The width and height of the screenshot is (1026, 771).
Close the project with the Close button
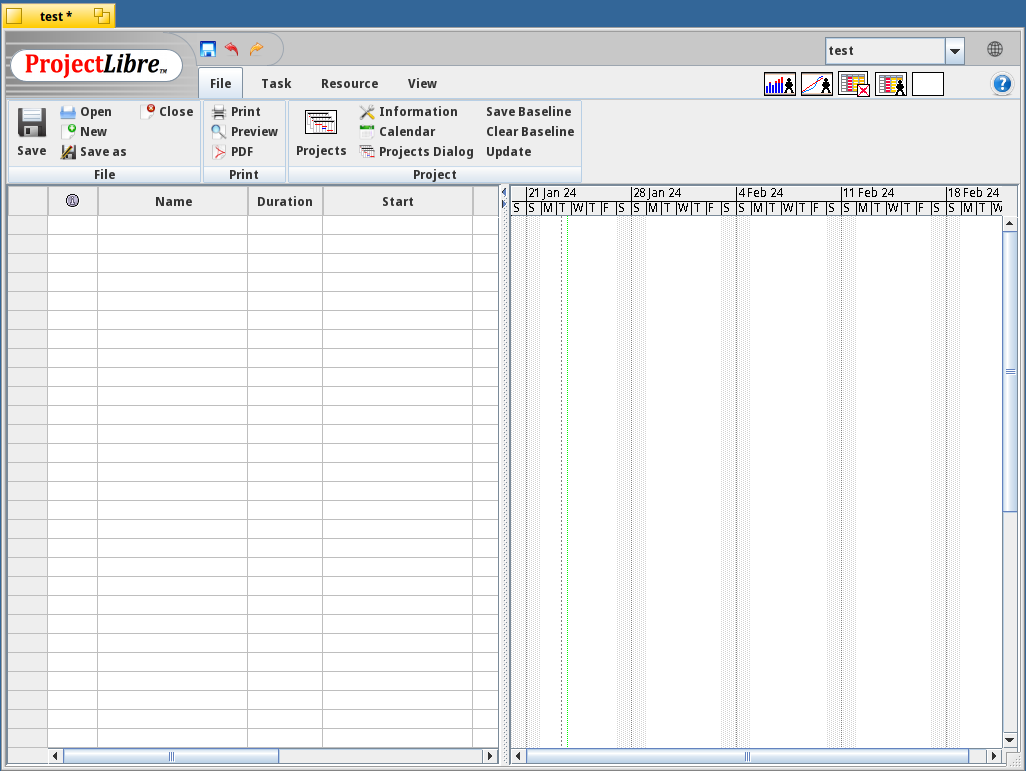click(x=167, y=111)
